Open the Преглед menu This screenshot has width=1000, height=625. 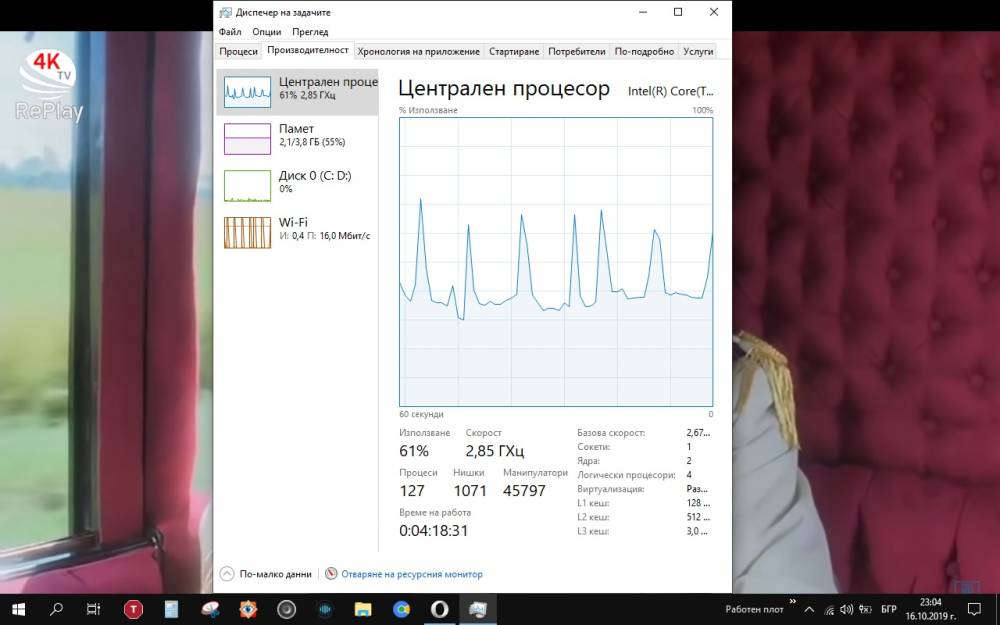pos(310,31)
